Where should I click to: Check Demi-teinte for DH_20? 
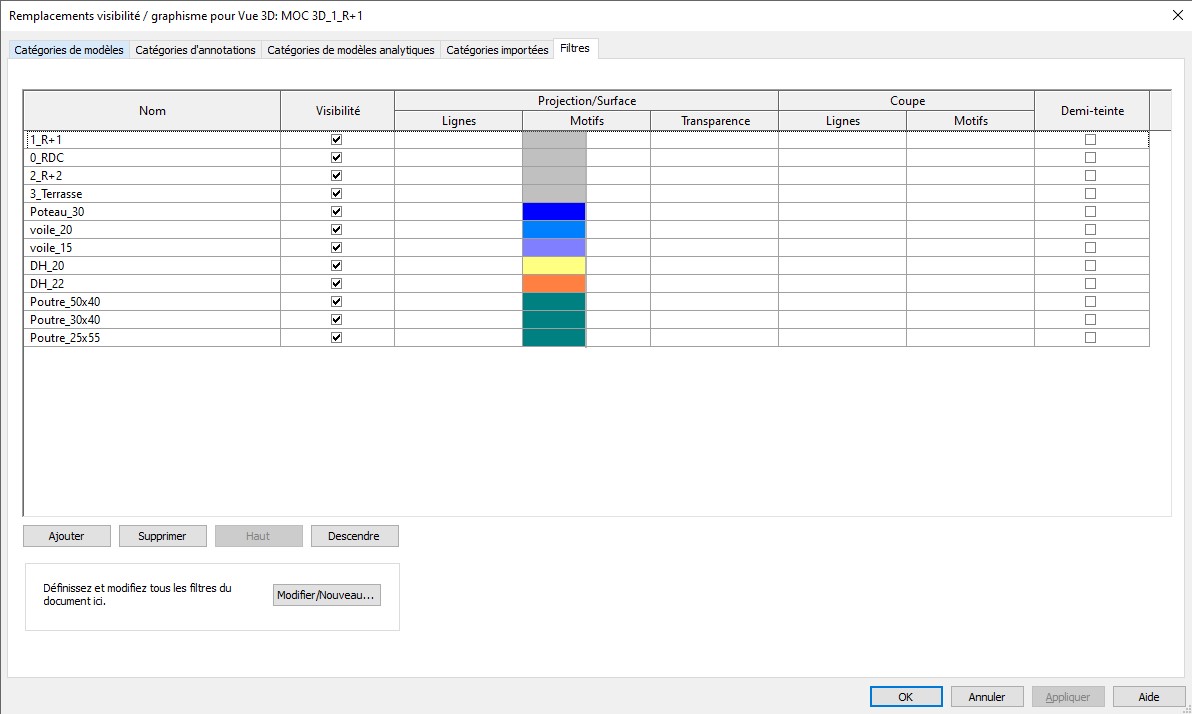pos(1090,265)
